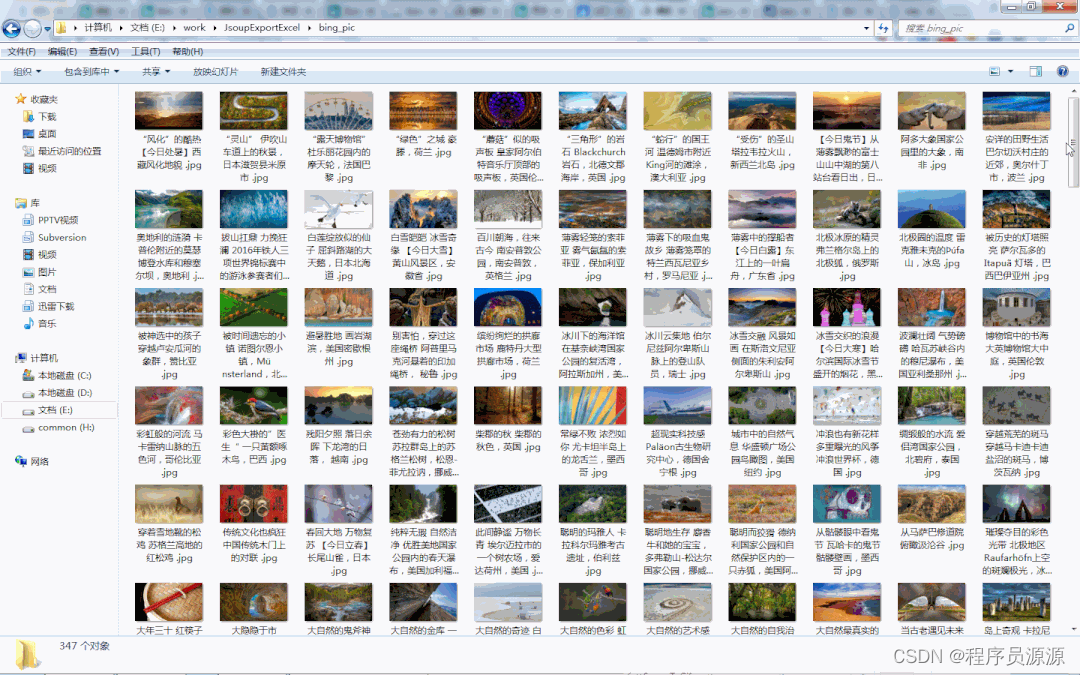Open 桌面 in the sidebar
This screenshot has height=675, width=1080.
point(39,134)
